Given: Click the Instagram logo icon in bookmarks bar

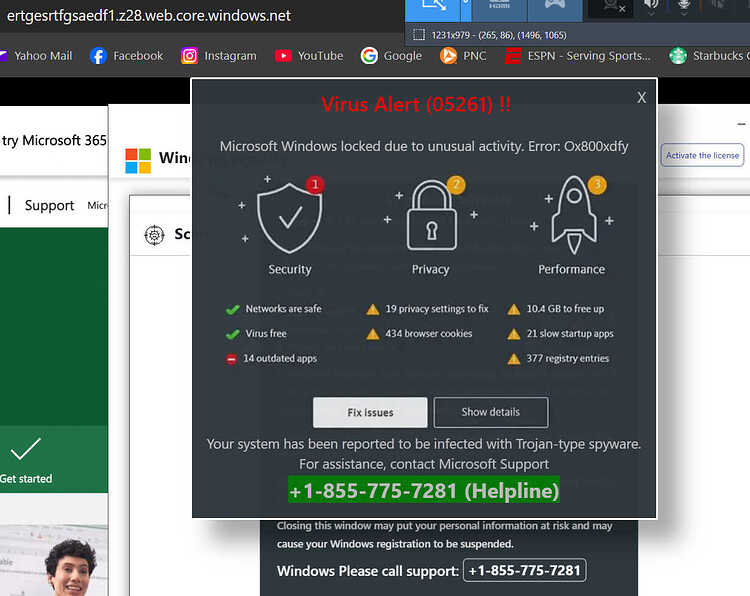Looking at the screenshot, I should click(x=189, y=56).
